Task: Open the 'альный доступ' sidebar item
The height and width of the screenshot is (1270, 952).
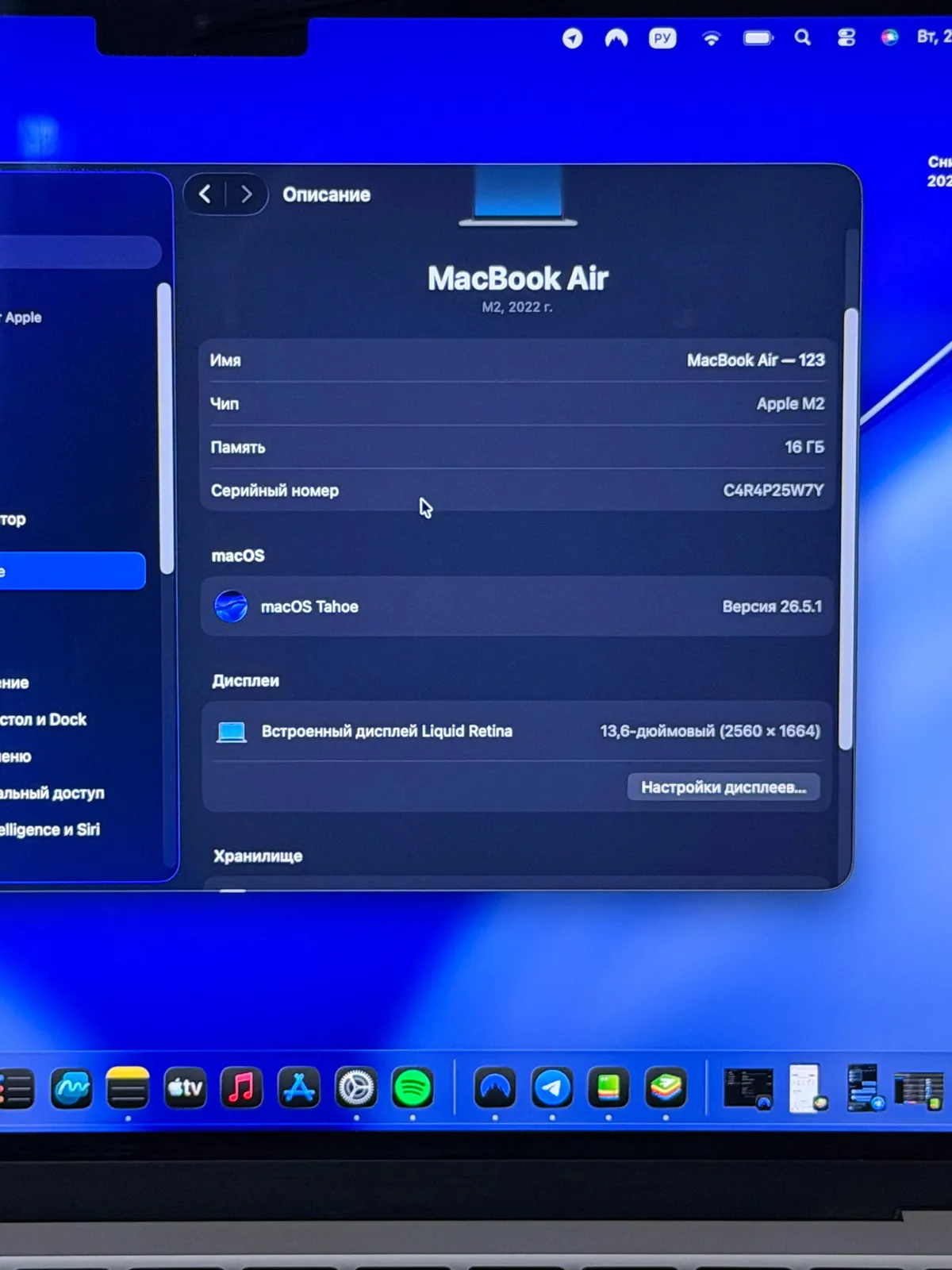Action: click(52, 793)
